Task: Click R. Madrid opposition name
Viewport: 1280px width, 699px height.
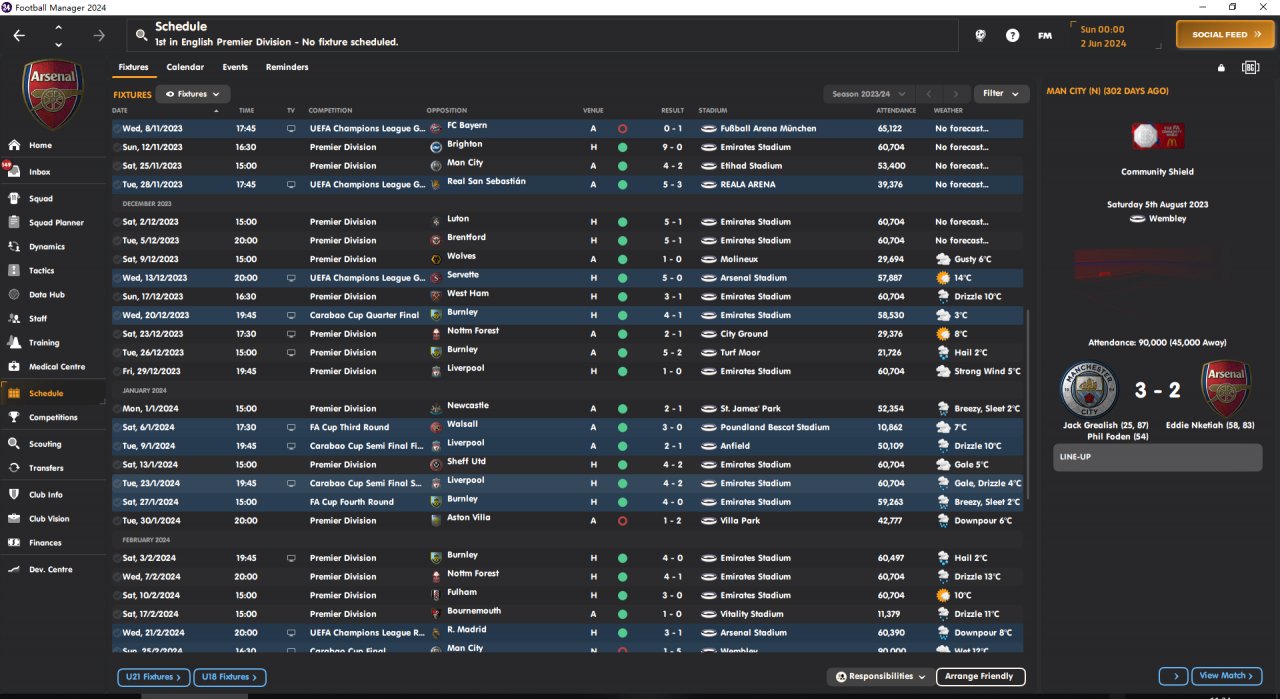Action: tap(466, 630)
